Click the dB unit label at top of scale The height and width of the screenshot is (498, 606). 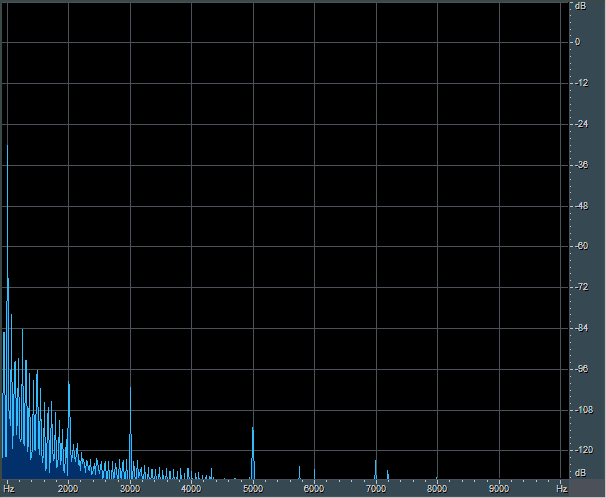580,6
